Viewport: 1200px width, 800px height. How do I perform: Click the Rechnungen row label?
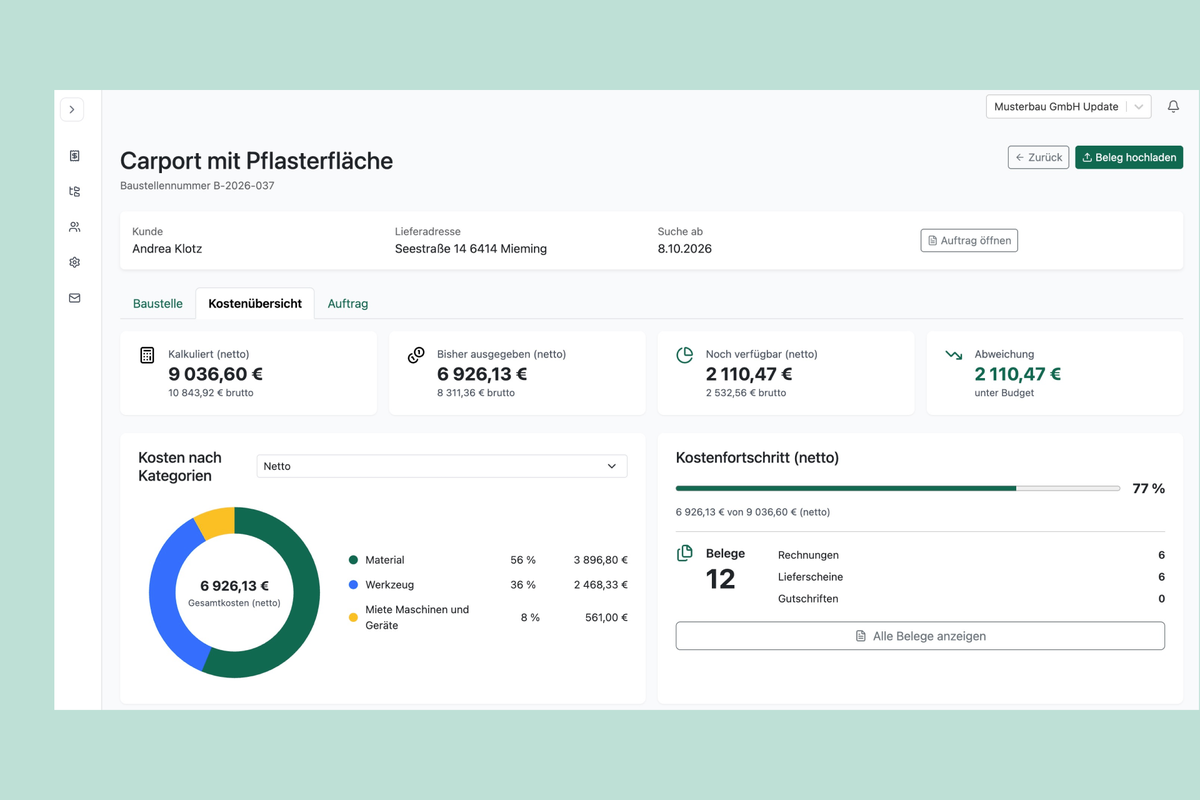808,555
